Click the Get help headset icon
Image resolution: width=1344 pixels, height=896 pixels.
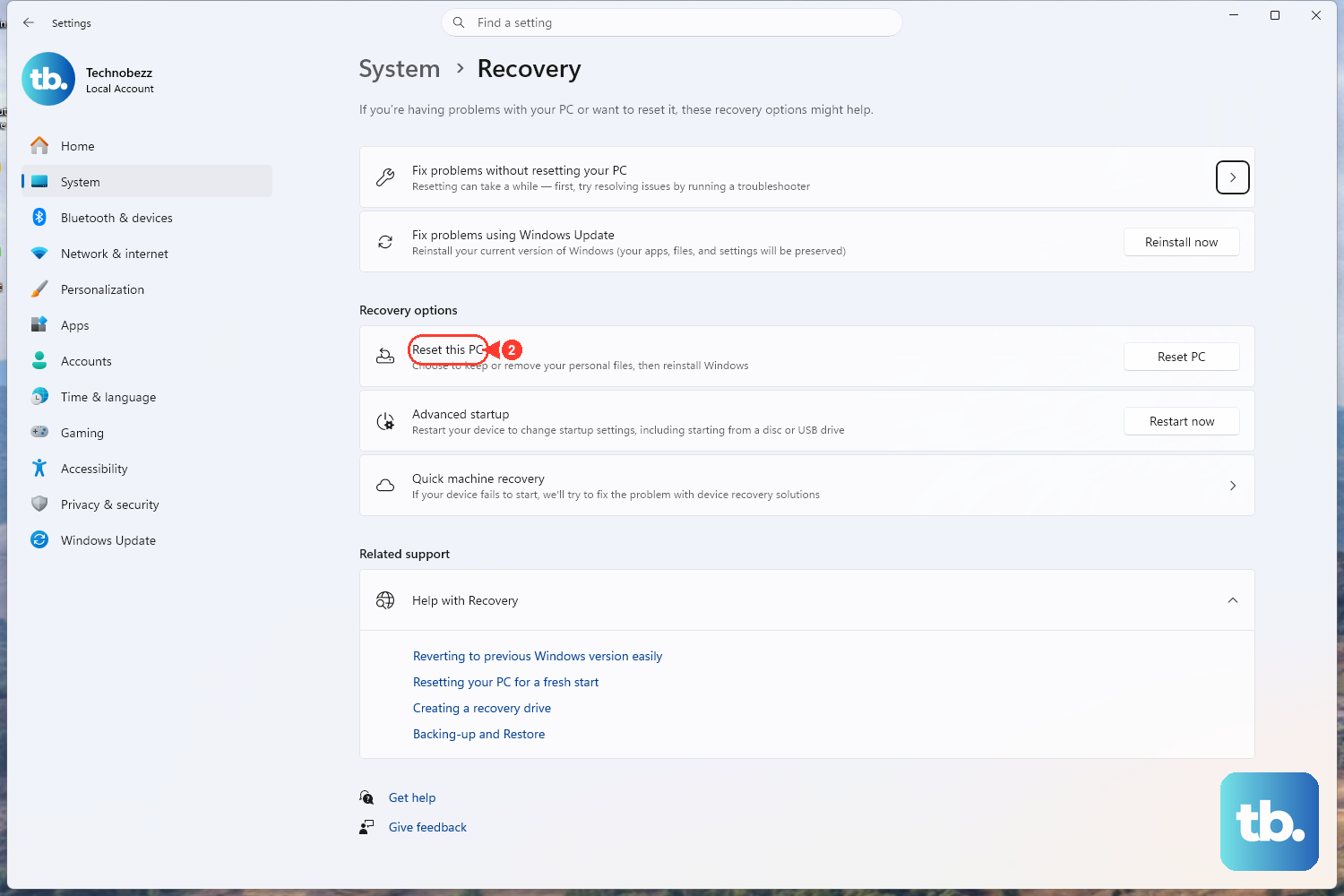point(366,797)
